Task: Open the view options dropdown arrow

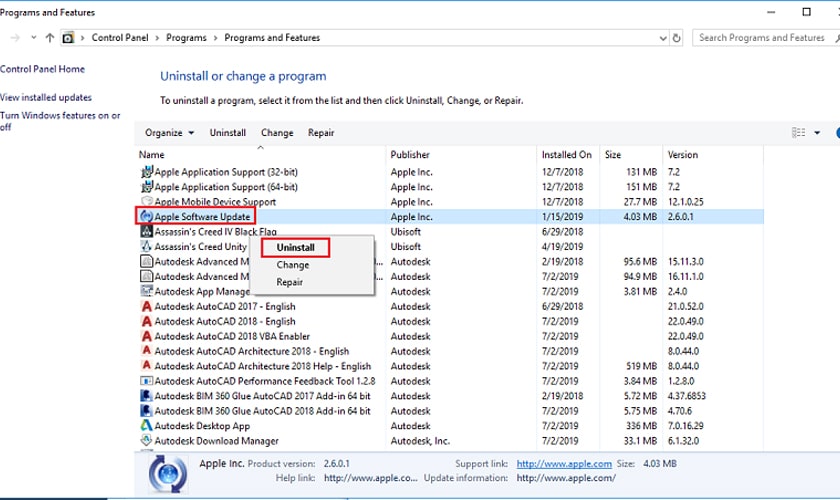Action: pos(817,132)
